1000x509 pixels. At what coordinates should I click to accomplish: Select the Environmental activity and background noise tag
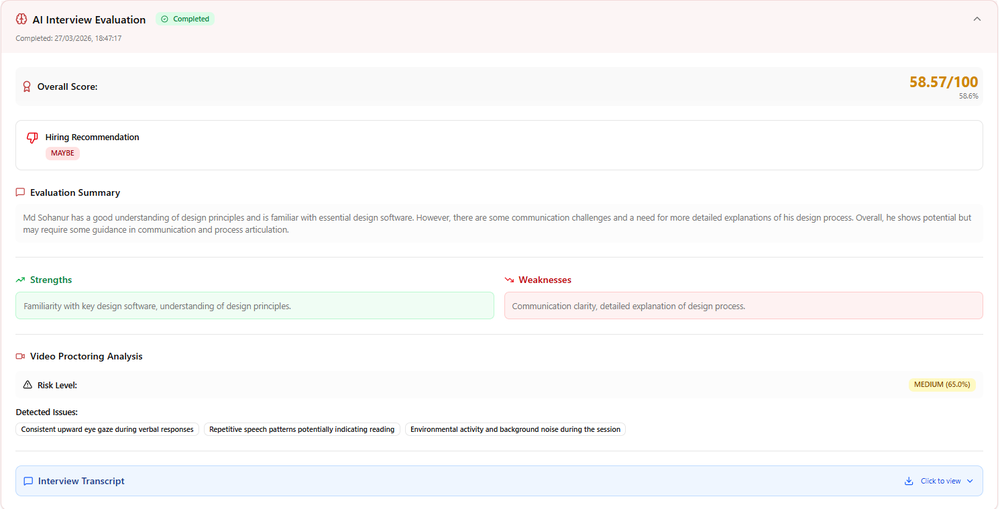point(515,429)
